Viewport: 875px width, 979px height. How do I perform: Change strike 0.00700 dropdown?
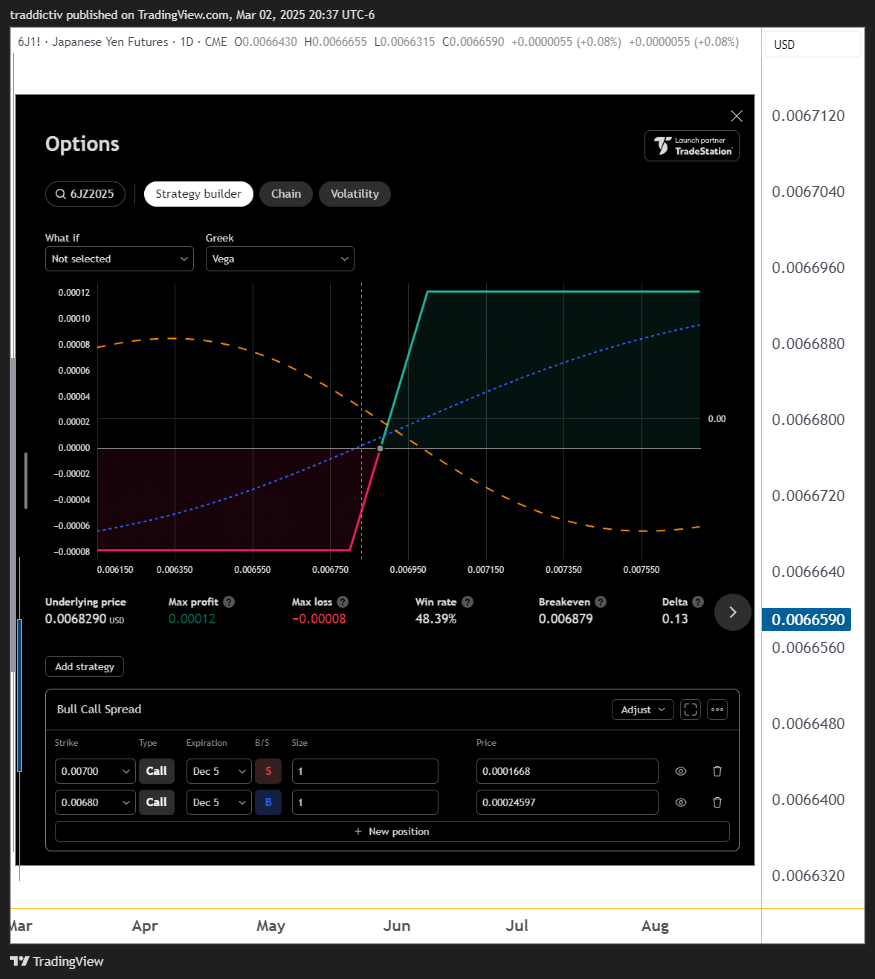click(x=95, y=771)
